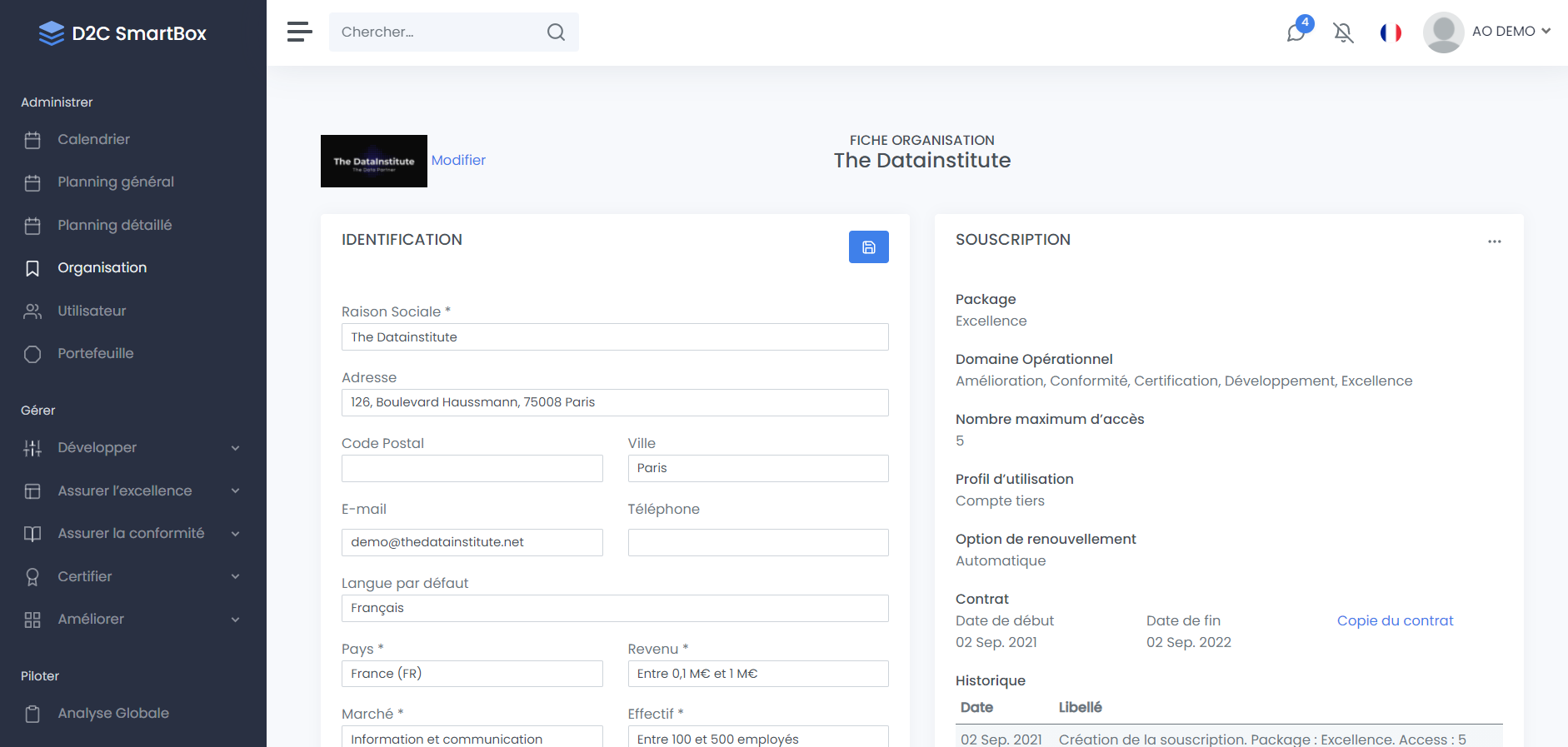Click into the Téléphone input field
This screenshot has width=1568, height=747.
757,542
